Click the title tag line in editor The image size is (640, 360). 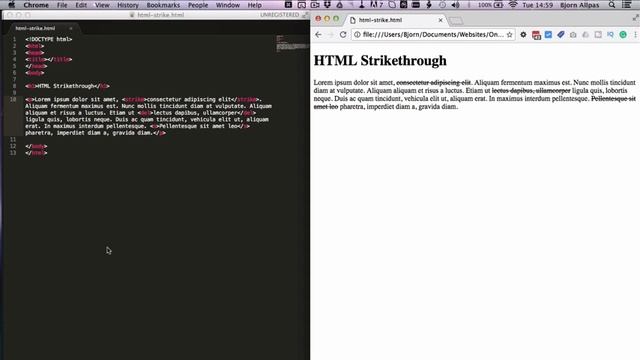49,59
